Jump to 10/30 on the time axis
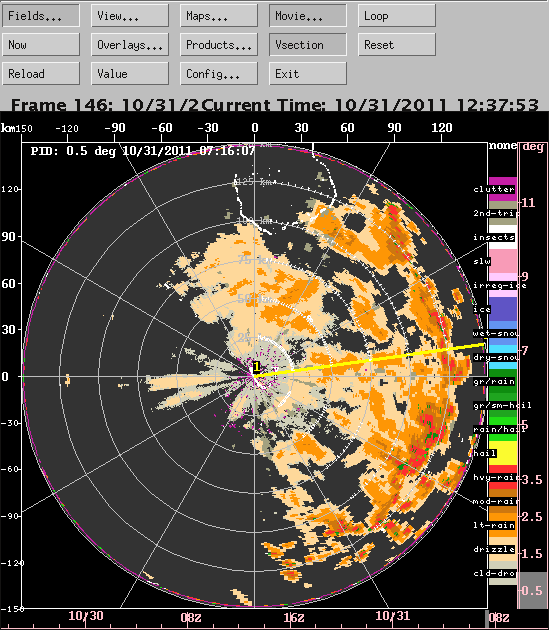The image size is (549, 630). click(x=86, y=616)
